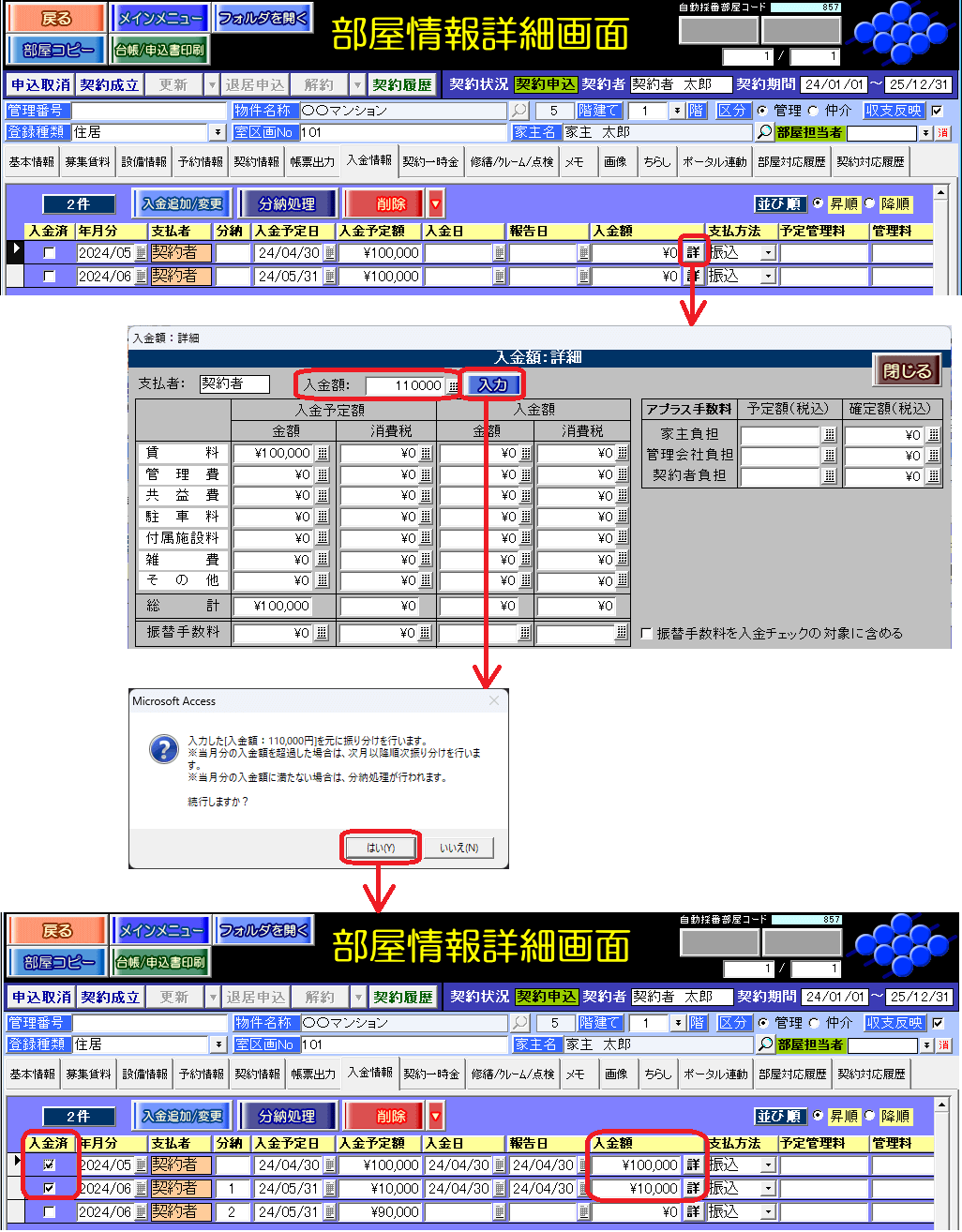Open 契約情報 tab above the three-row payment list
Screen dimensions: 962x1232
point(257,1074)
